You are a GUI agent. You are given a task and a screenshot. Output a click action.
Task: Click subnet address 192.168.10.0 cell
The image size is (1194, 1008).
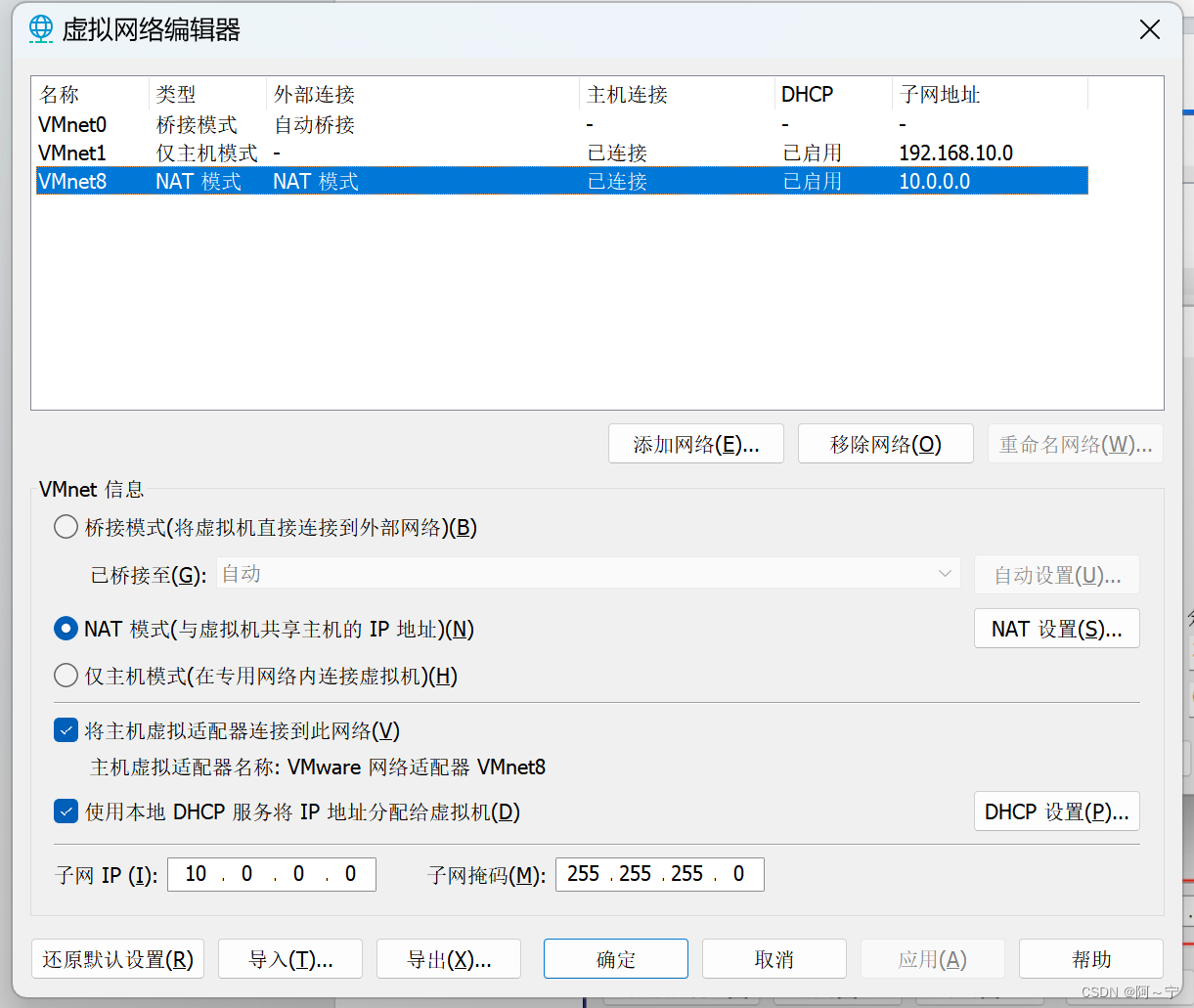click(956, 153)
